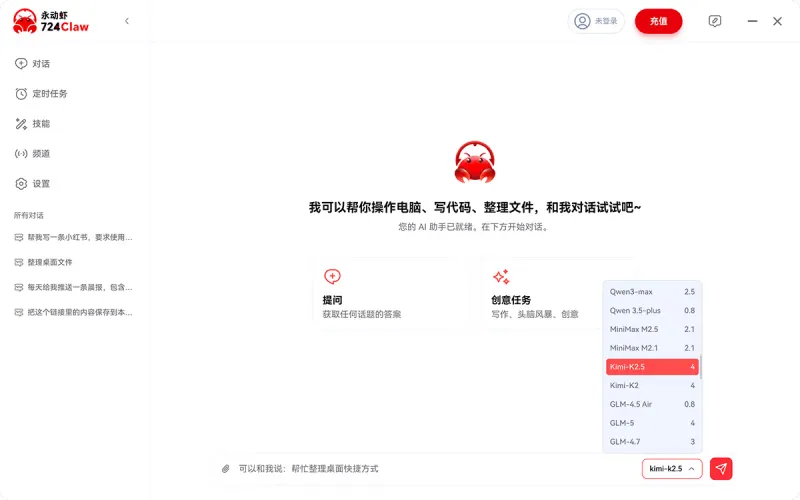
Task: Close the 724Claw window
Action: (x=778, y=21)
